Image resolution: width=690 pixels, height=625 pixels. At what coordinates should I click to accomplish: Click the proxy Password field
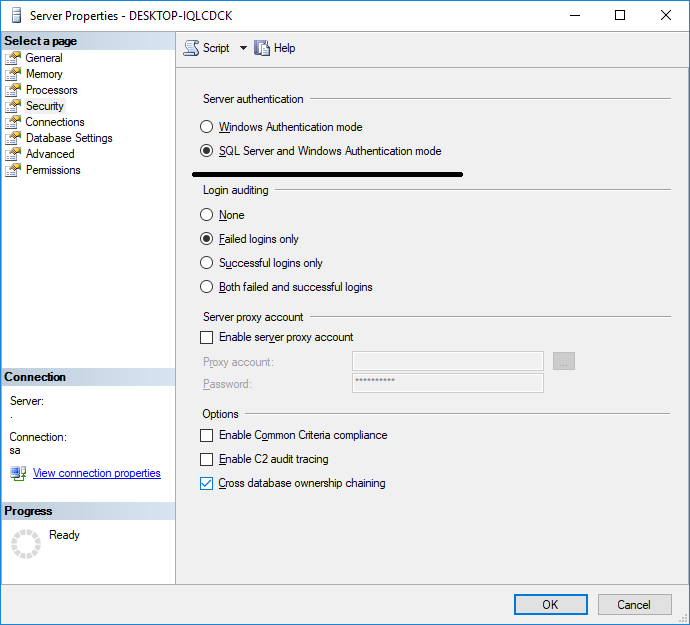tap(448, 383)
